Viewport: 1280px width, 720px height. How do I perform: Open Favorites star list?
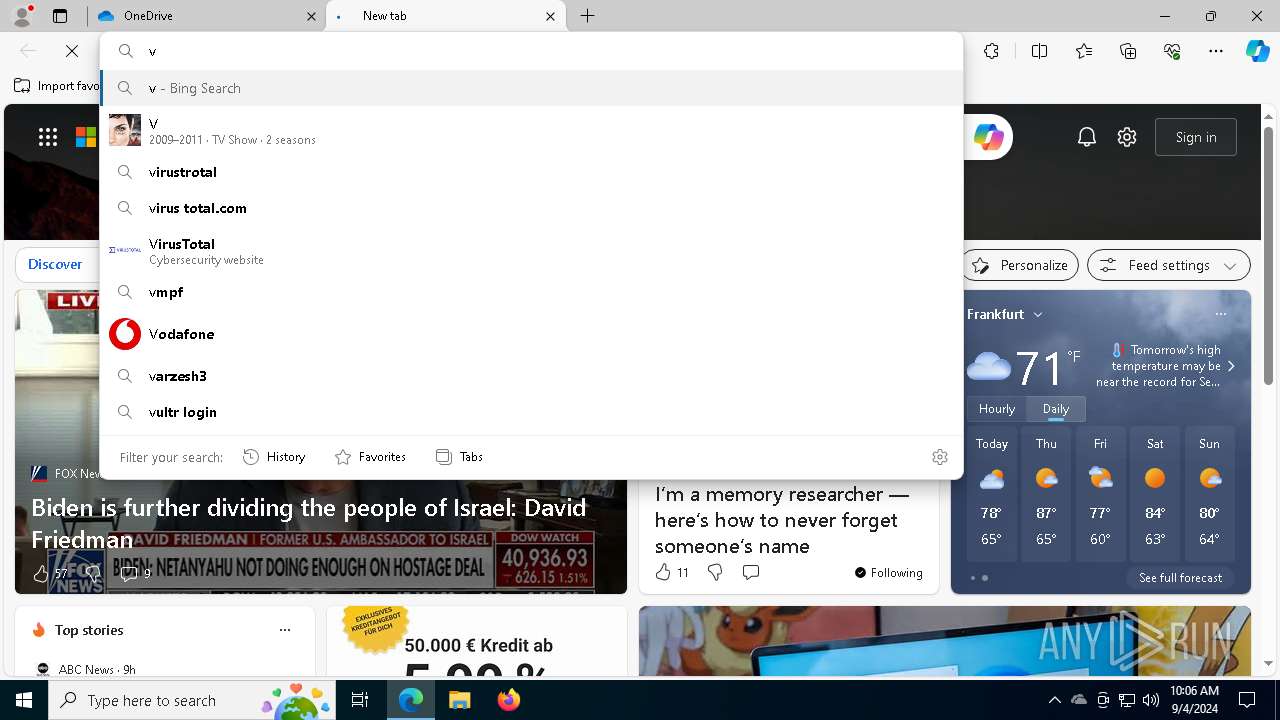click(1084, 51)
